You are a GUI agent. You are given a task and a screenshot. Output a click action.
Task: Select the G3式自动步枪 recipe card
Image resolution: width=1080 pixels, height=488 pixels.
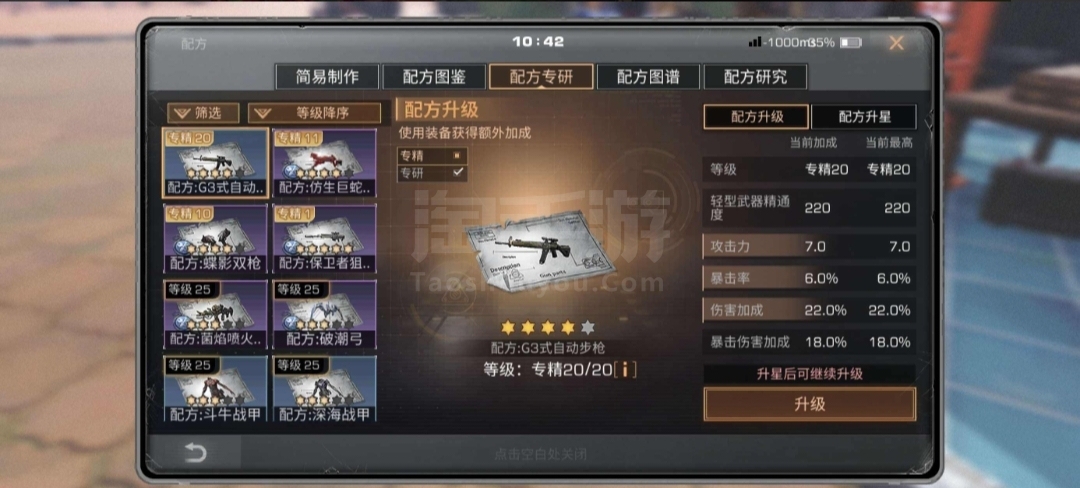(x=216, y=163)
